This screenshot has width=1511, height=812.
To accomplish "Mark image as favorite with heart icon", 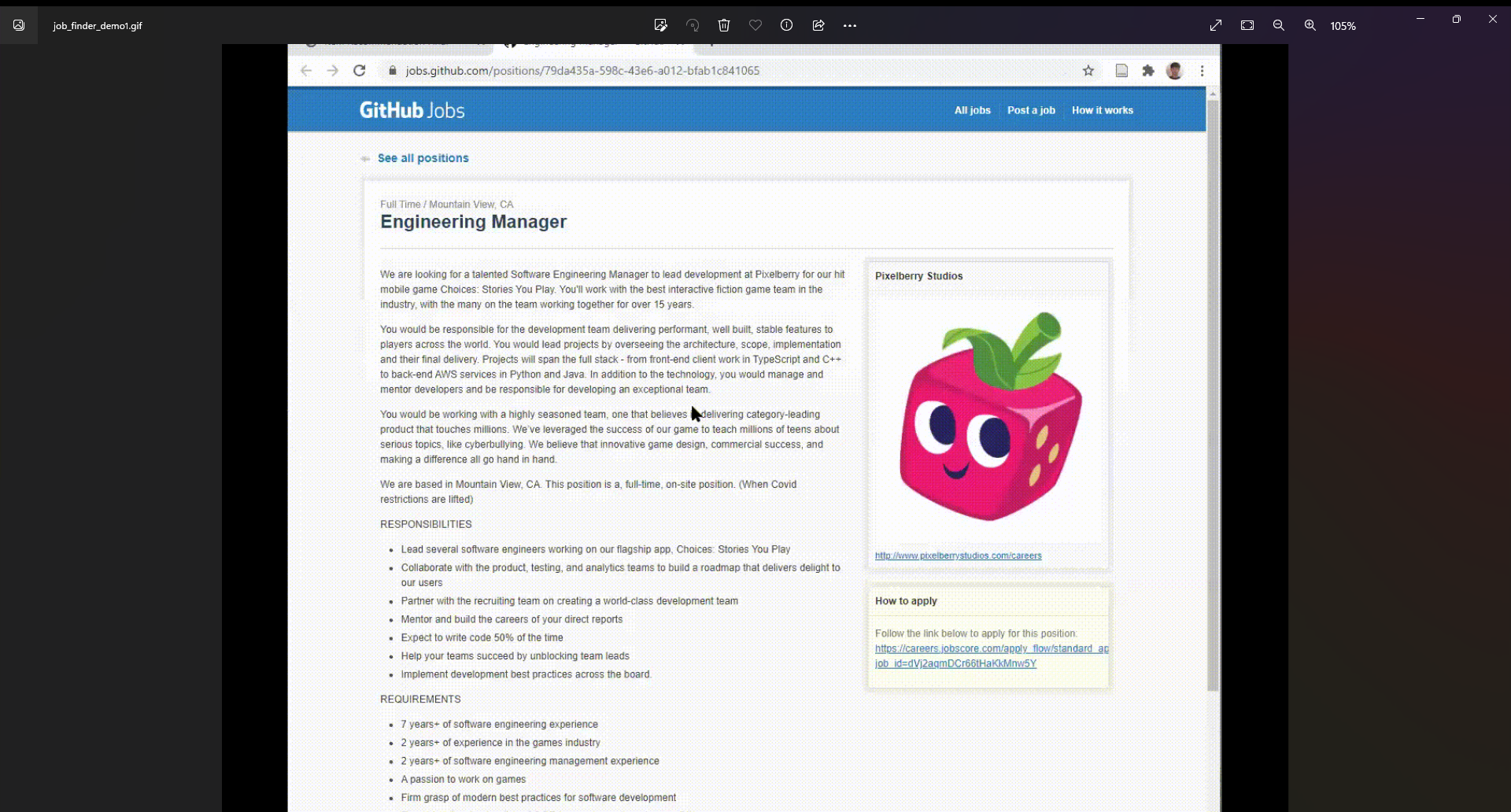I will tap(755, 25).
